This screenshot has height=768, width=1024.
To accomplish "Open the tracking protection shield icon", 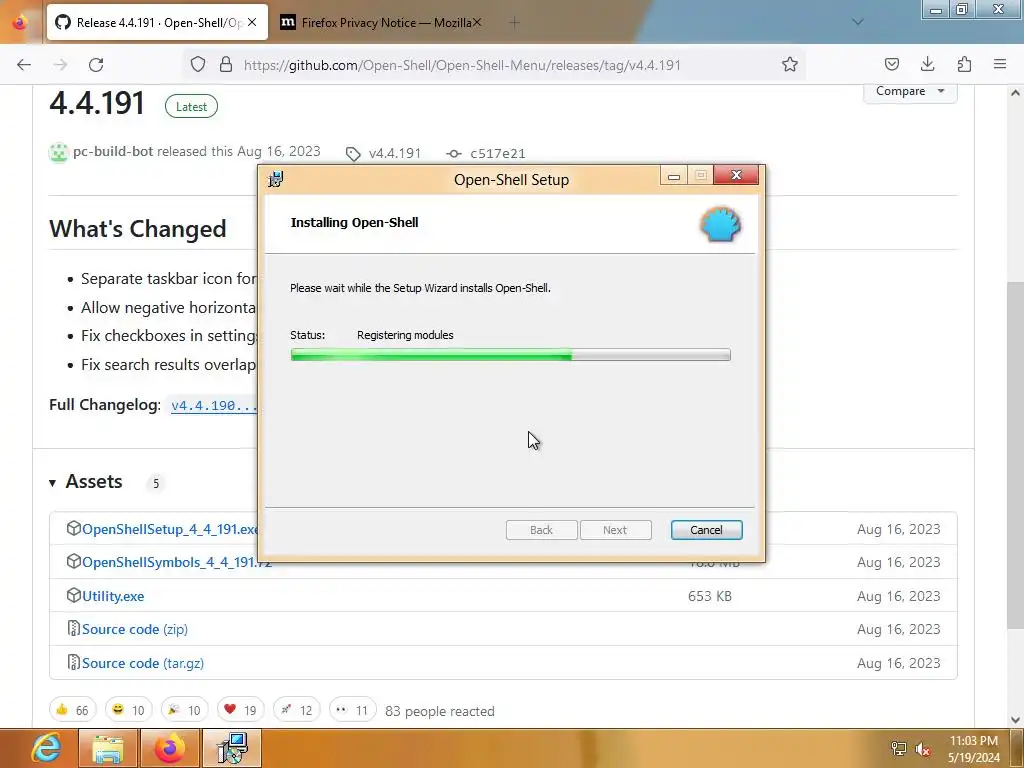I will pyautogui.click(x=198, y=64).
